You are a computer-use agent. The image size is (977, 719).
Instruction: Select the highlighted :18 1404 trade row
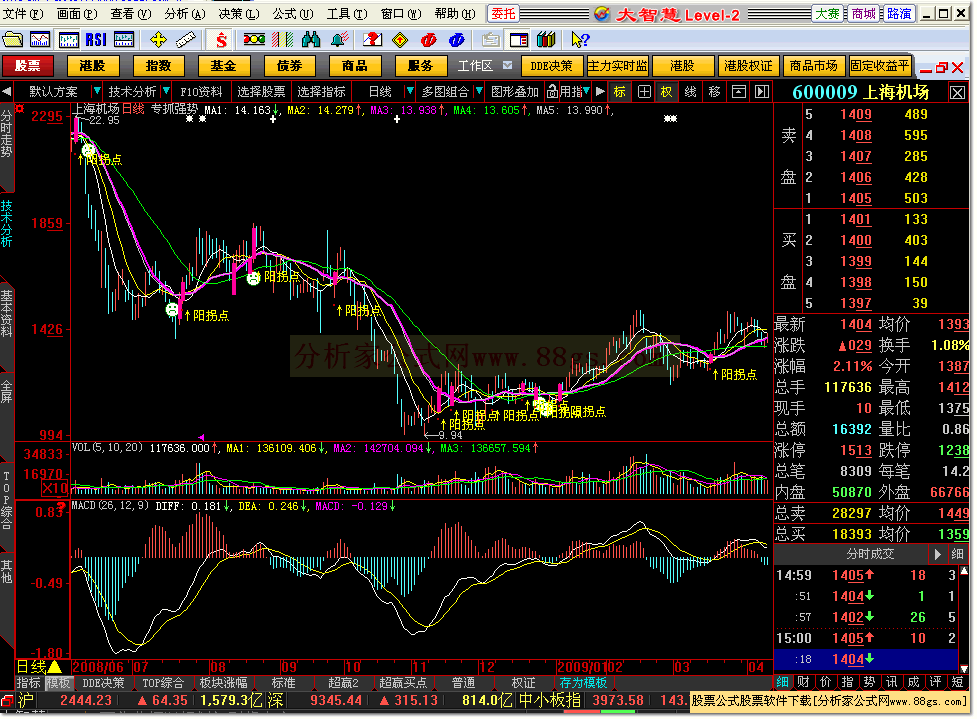866,659
